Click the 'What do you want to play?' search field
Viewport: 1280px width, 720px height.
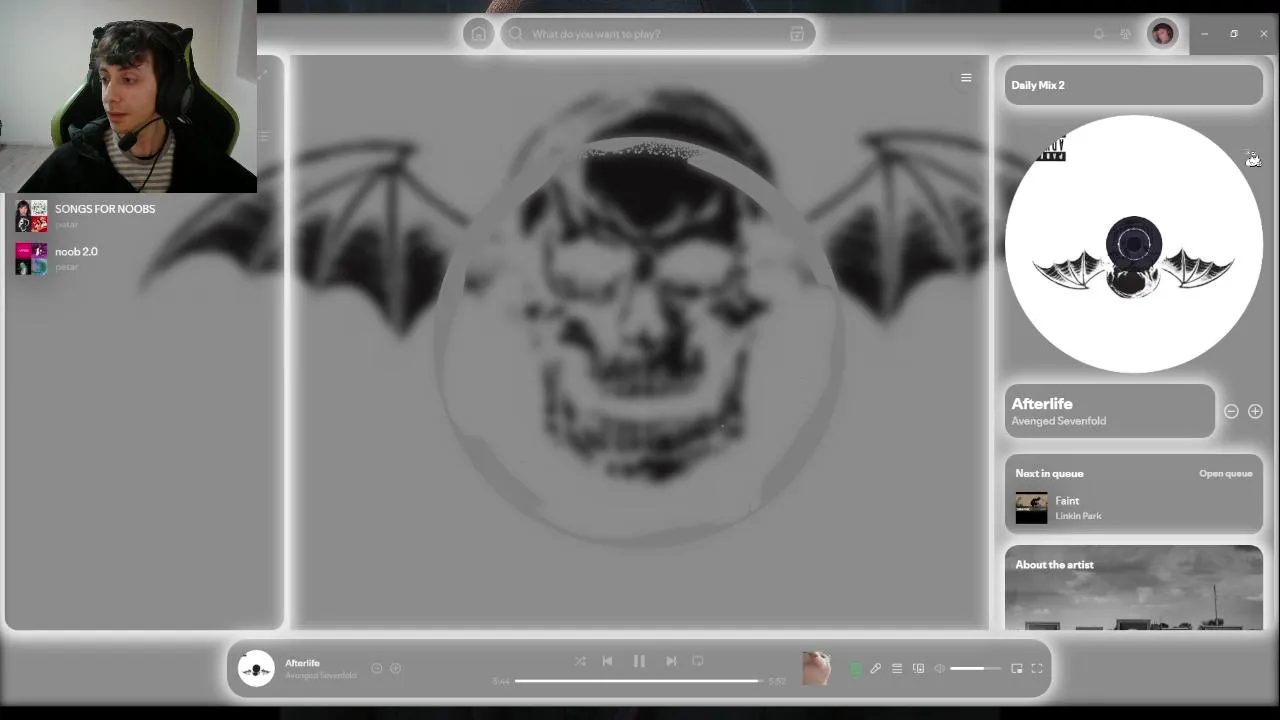tap(658, 34)
